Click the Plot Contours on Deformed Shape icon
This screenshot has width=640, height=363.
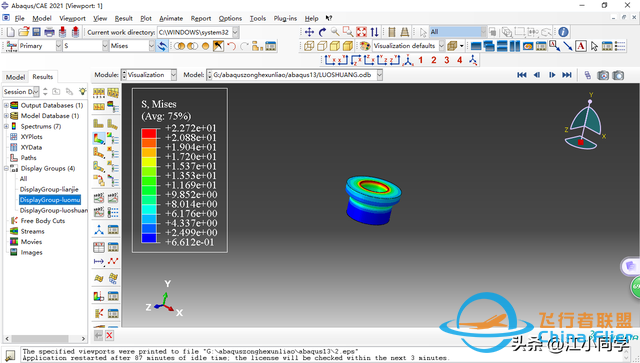click(99, 139)
